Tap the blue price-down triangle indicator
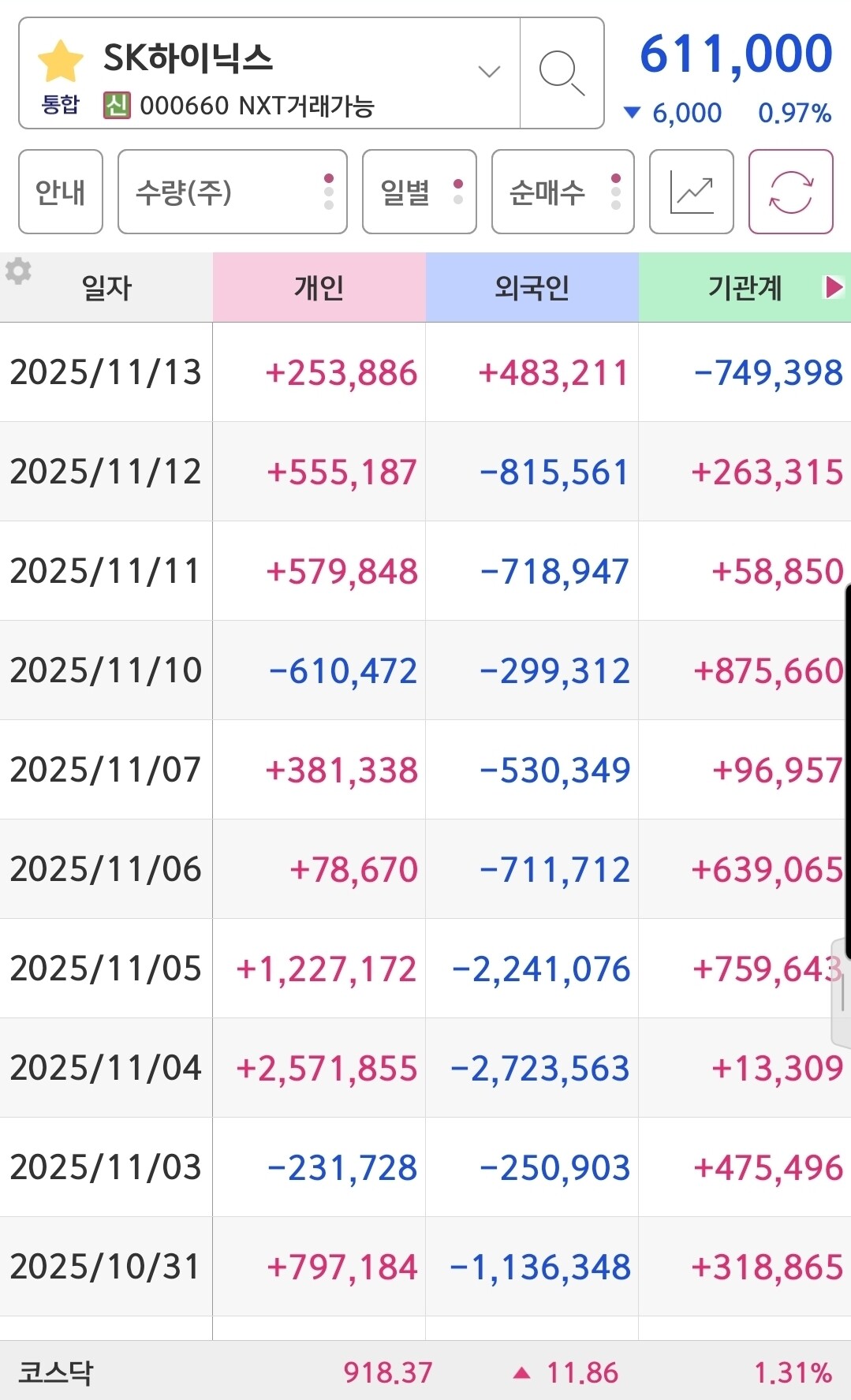Screen dimensions: 851x1400 pos(632,113)
